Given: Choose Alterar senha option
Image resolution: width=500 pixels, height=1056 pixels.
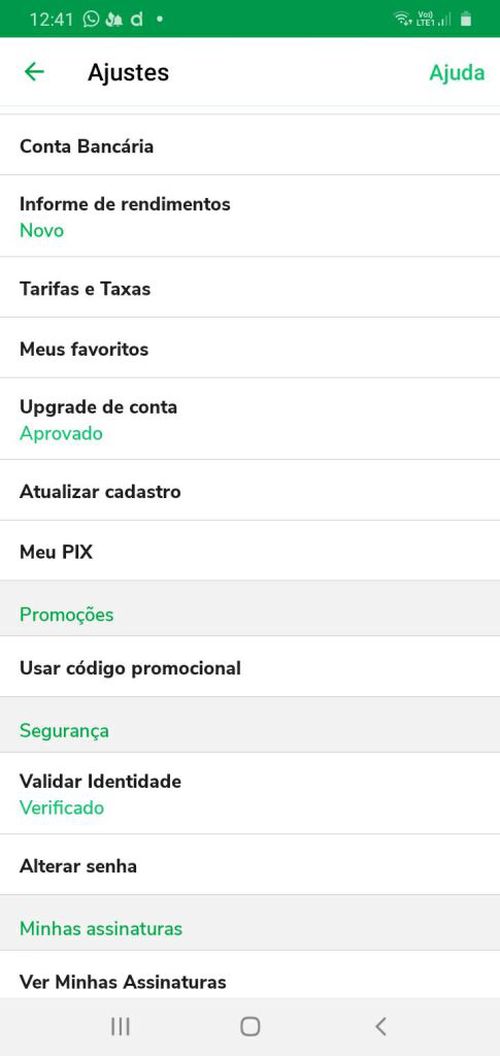Looking at the screenshot, I should click(x=250, y=865).
